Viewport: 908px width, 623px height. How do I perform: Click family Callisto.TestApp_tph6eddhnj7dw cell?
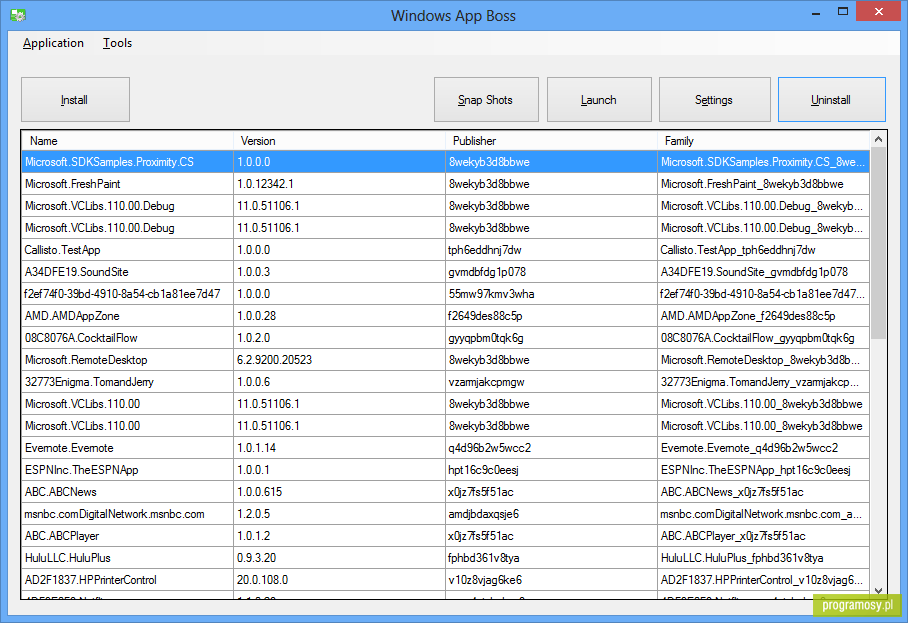tap(763, 250)
